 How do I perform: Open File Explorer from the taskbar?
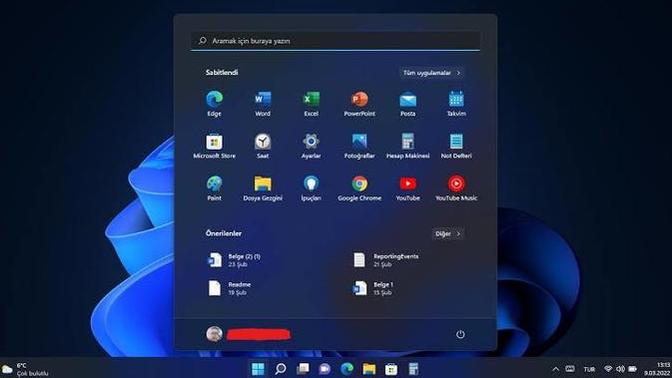point(369,369)
